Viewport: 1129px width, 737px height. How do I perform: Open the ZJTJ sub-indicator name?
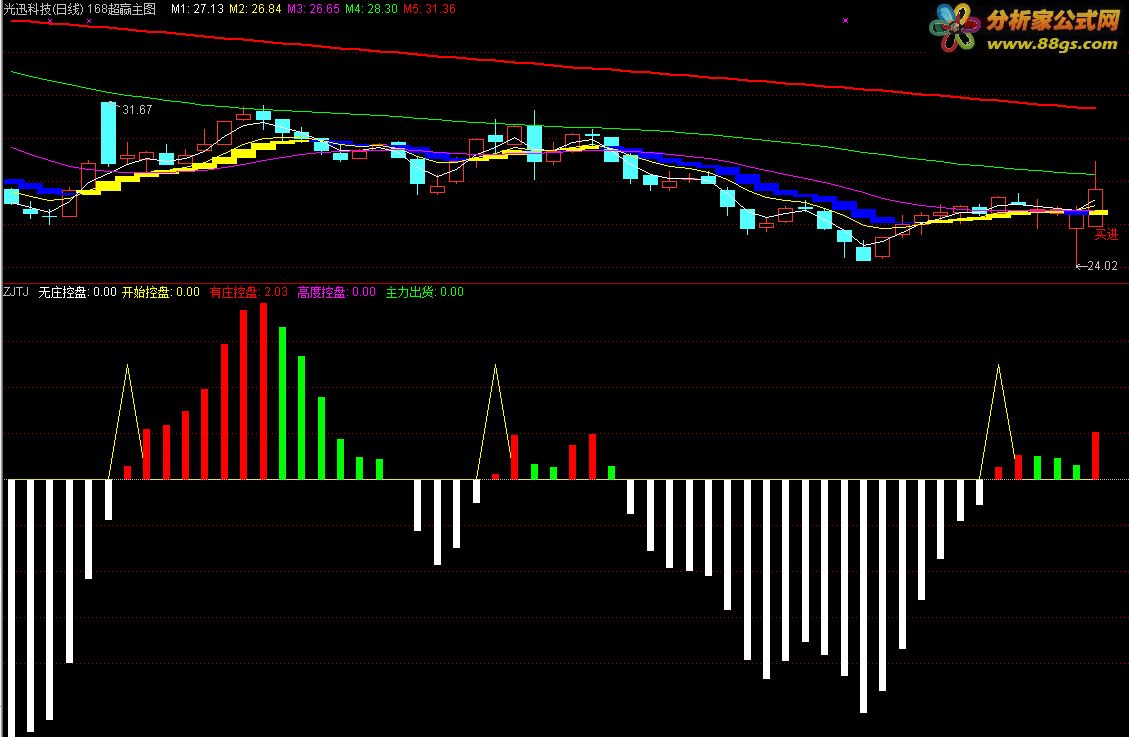coord(16,291)
